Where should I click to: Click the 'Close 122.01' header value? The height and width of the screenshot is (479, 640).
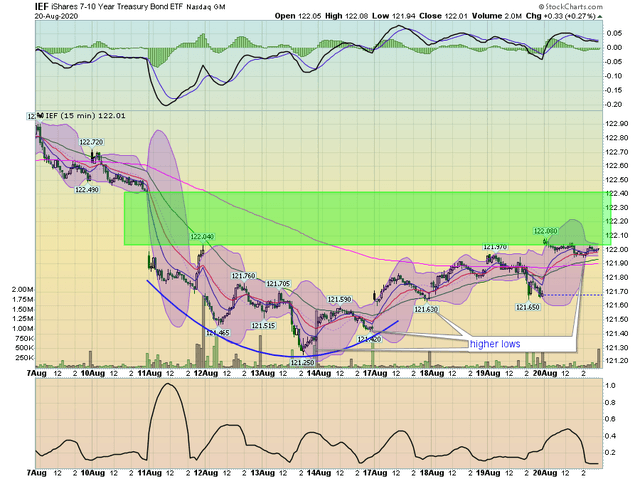click(x=443, y=16)
